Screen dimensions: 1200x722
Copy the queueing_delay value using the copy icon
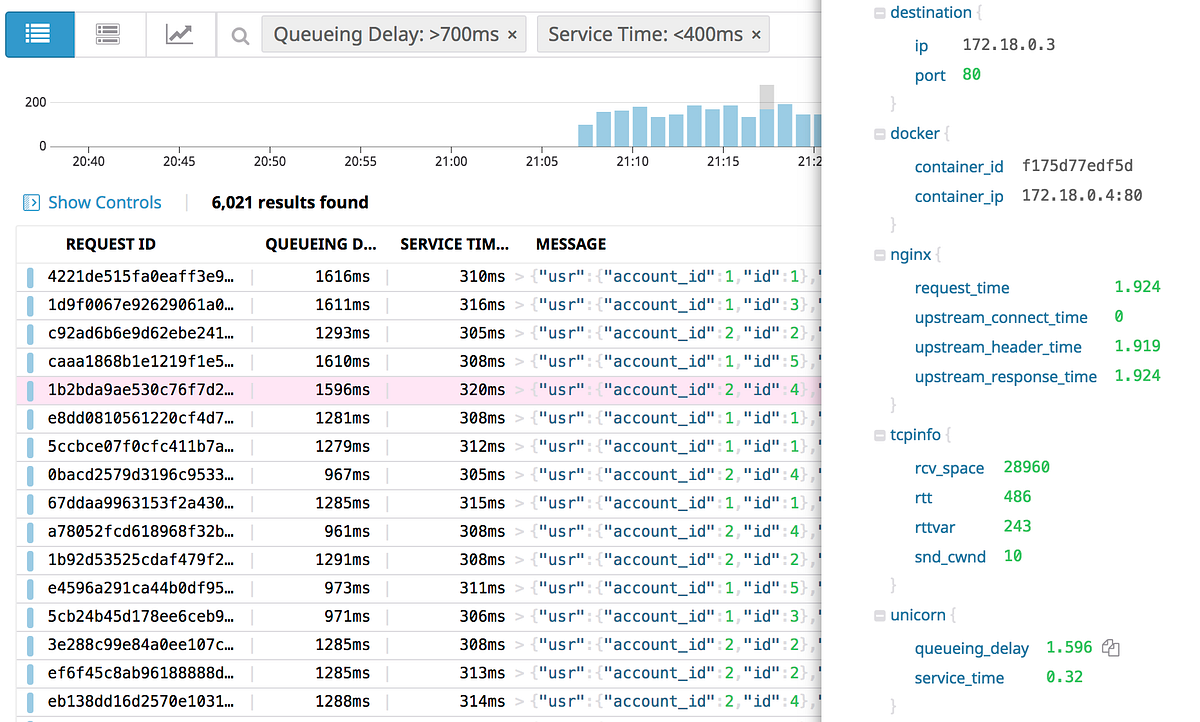pos(1111,647)
